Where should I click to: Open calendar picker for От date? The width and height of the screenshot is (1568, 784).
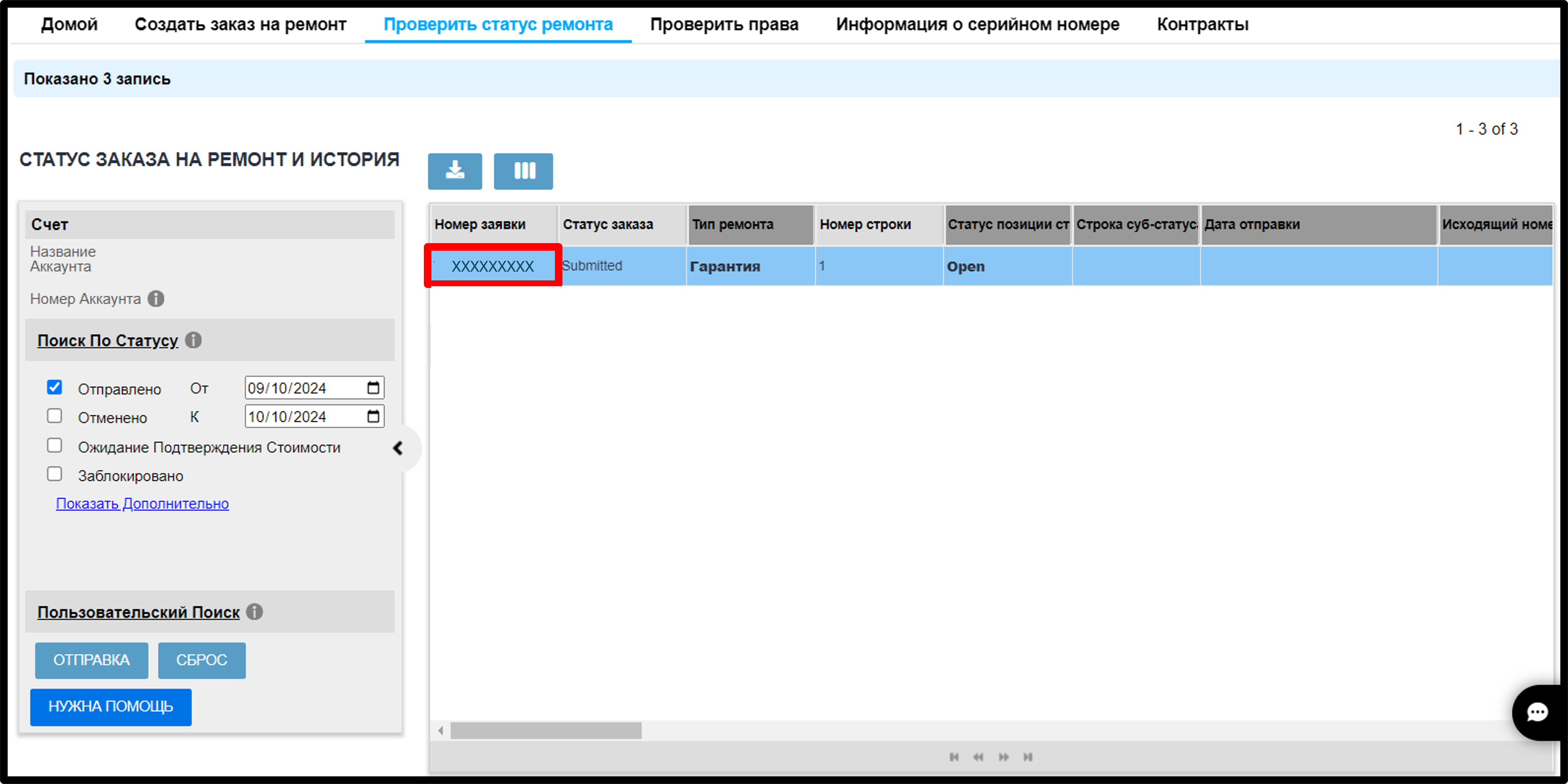point(373,387)
